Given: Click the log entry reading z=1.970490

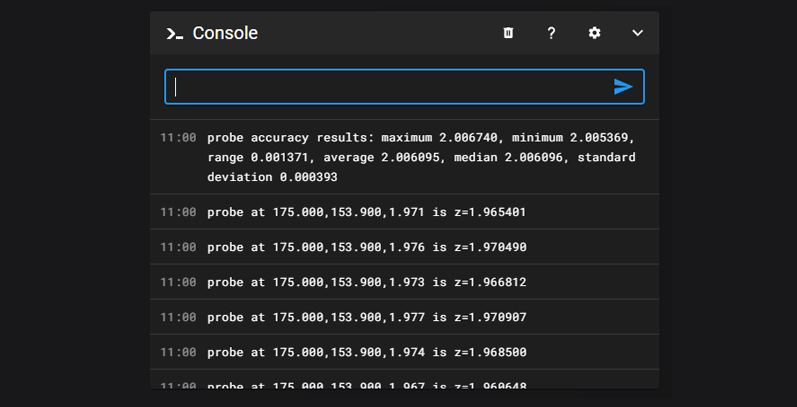Looking at the screenshot, I should click(366, 247).
